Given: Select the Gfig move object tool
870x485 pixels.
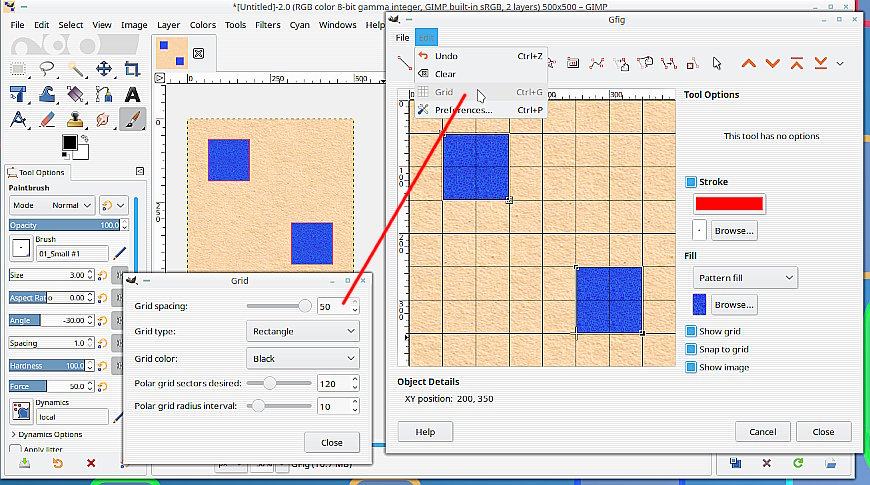Looking at the screenshot, I should click(621, 63).
